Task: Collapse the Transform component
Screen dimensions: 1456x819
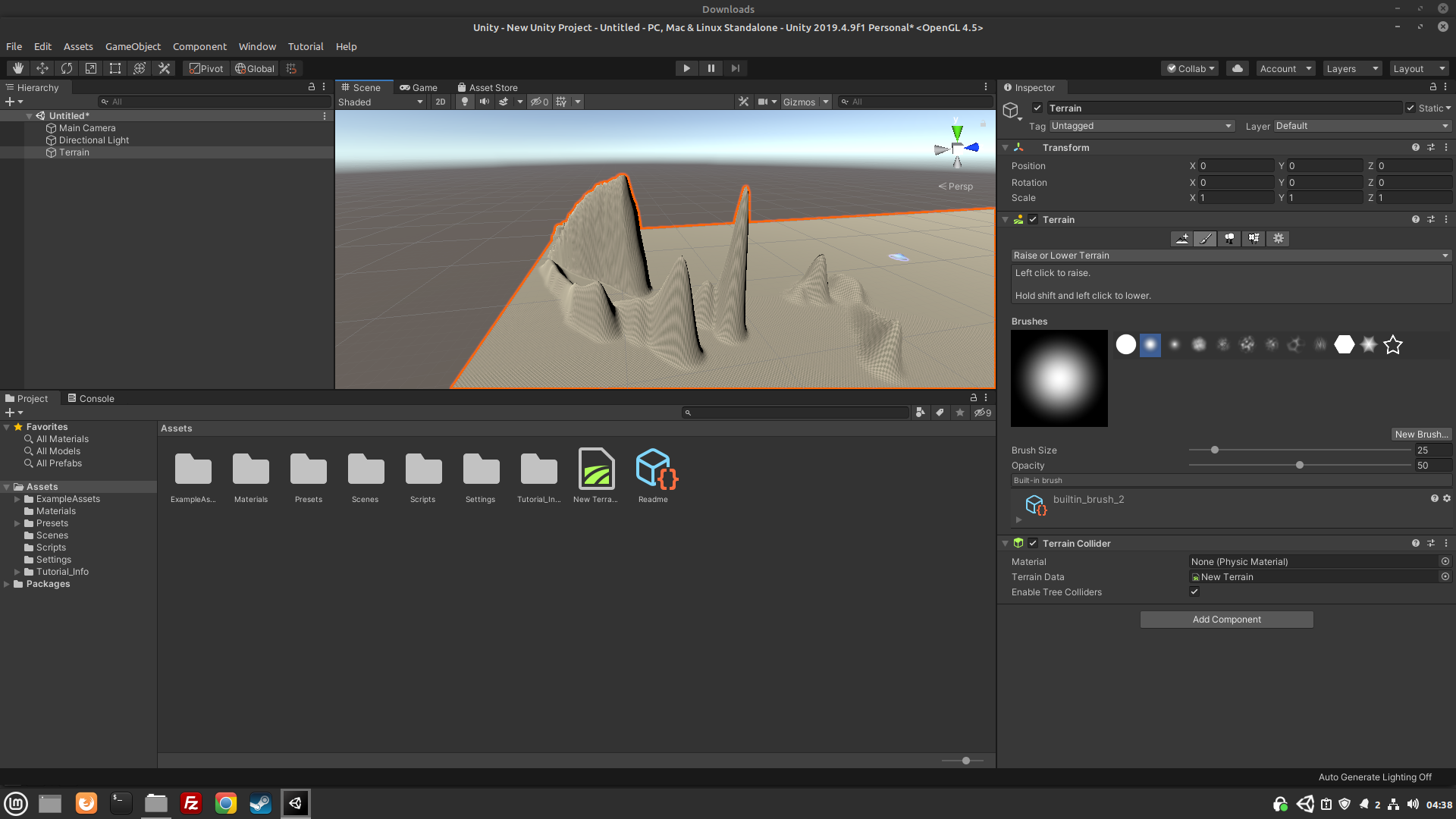Action: pos(1006,148)
